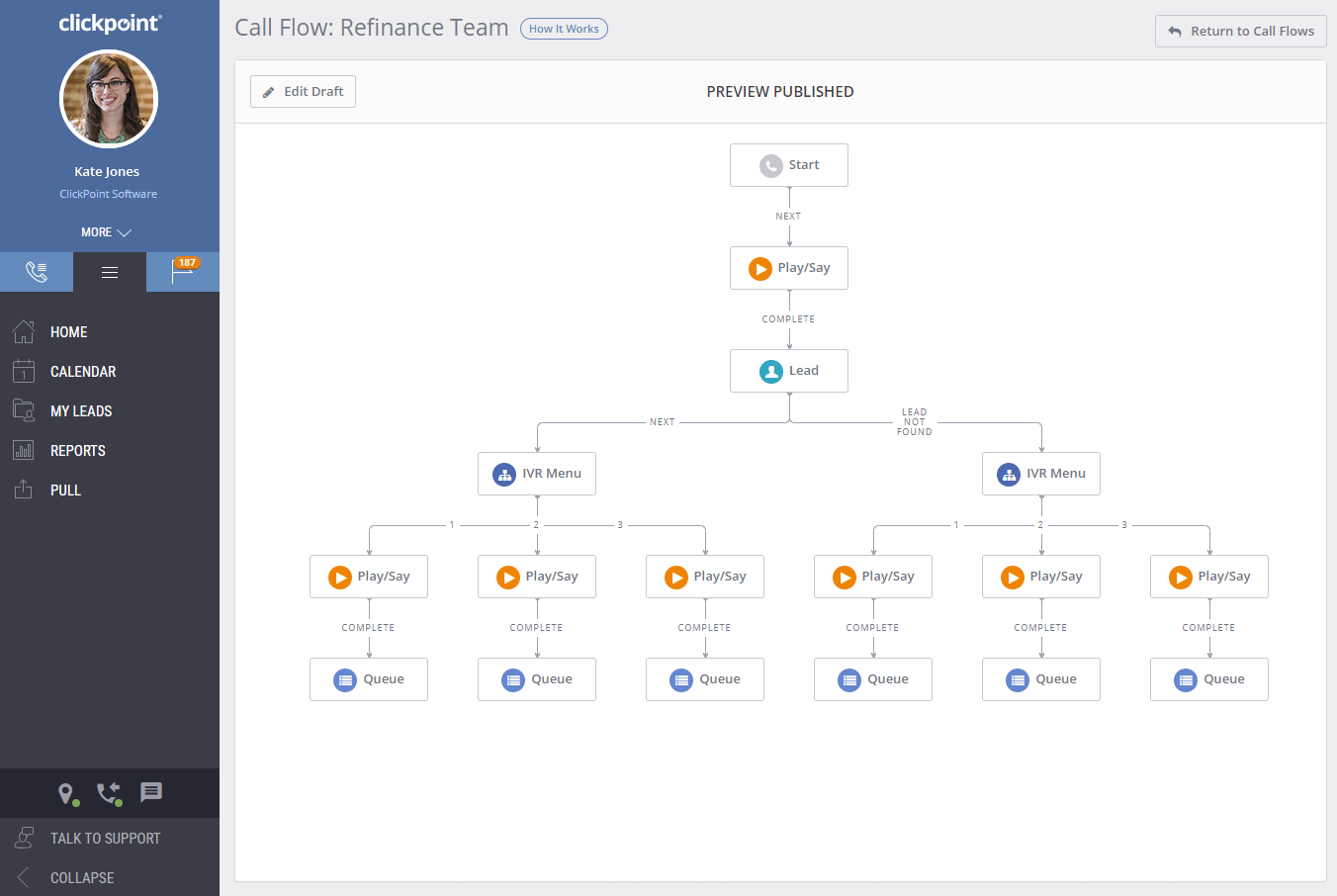Click the Edit Draft button
The height and width of the screenshot is (896, 1337).
point(303,91)
